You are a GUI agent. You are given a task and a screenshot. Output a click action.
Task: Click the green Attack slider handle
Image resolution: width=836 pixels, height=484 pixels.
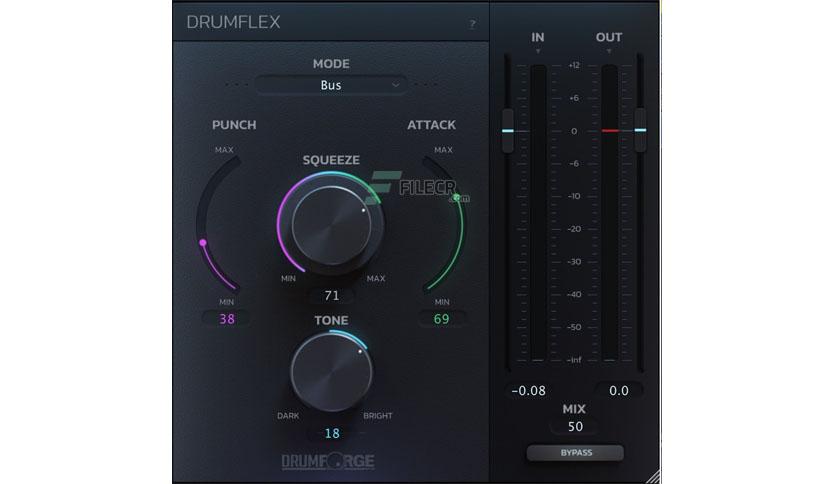pos(457,198)
